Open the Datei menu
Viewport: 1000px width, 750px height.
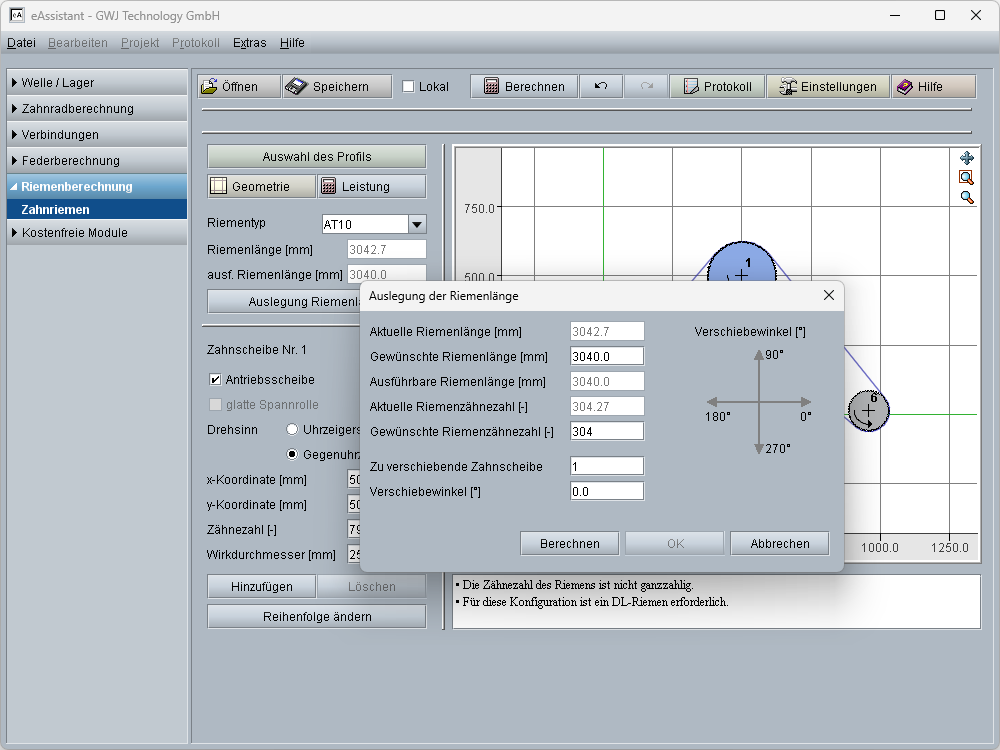click(x=21, y=43)
